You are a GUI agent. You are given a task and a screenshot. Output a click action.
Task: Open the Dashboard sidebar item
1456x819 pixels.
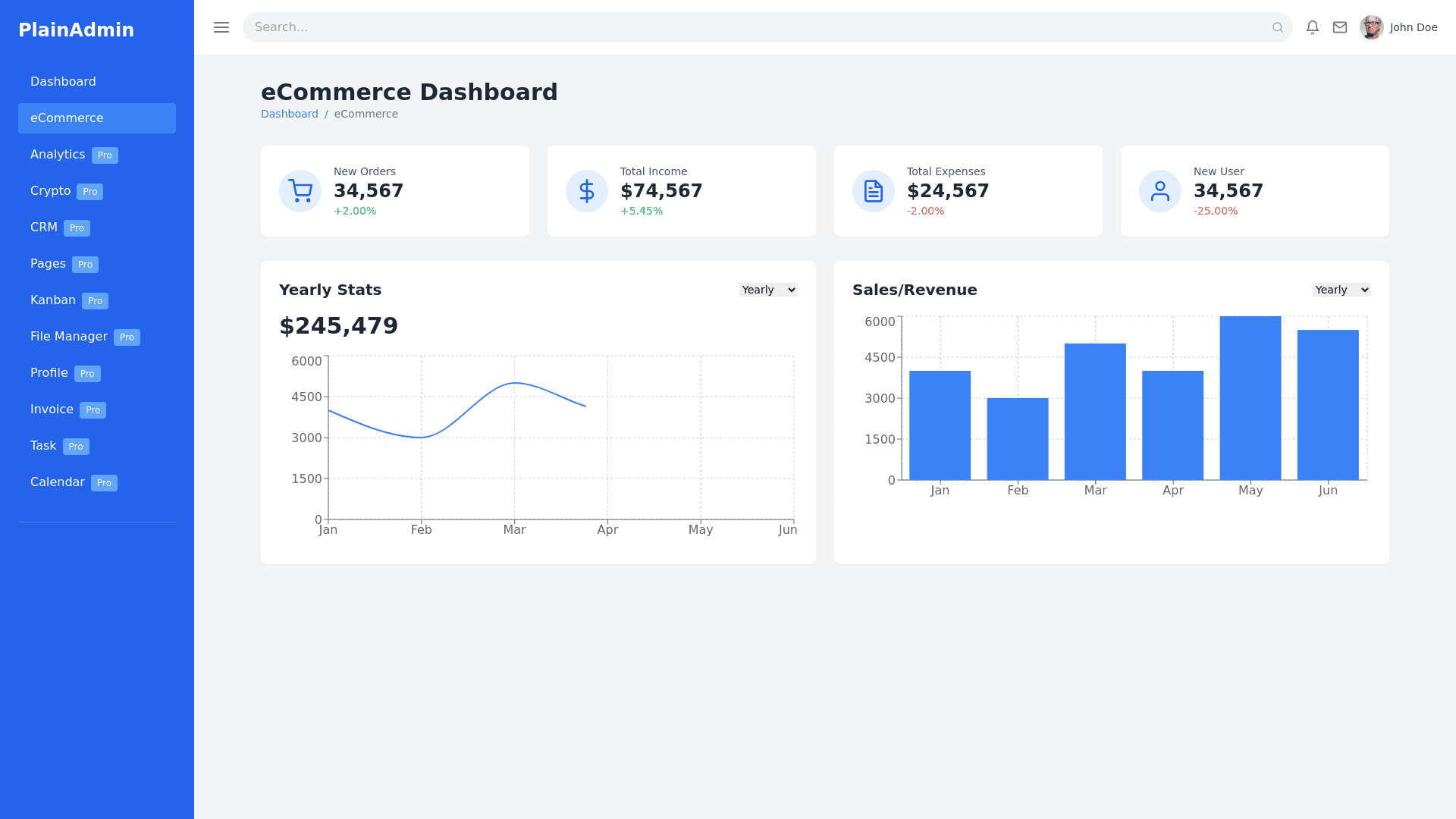click(64, 82)
